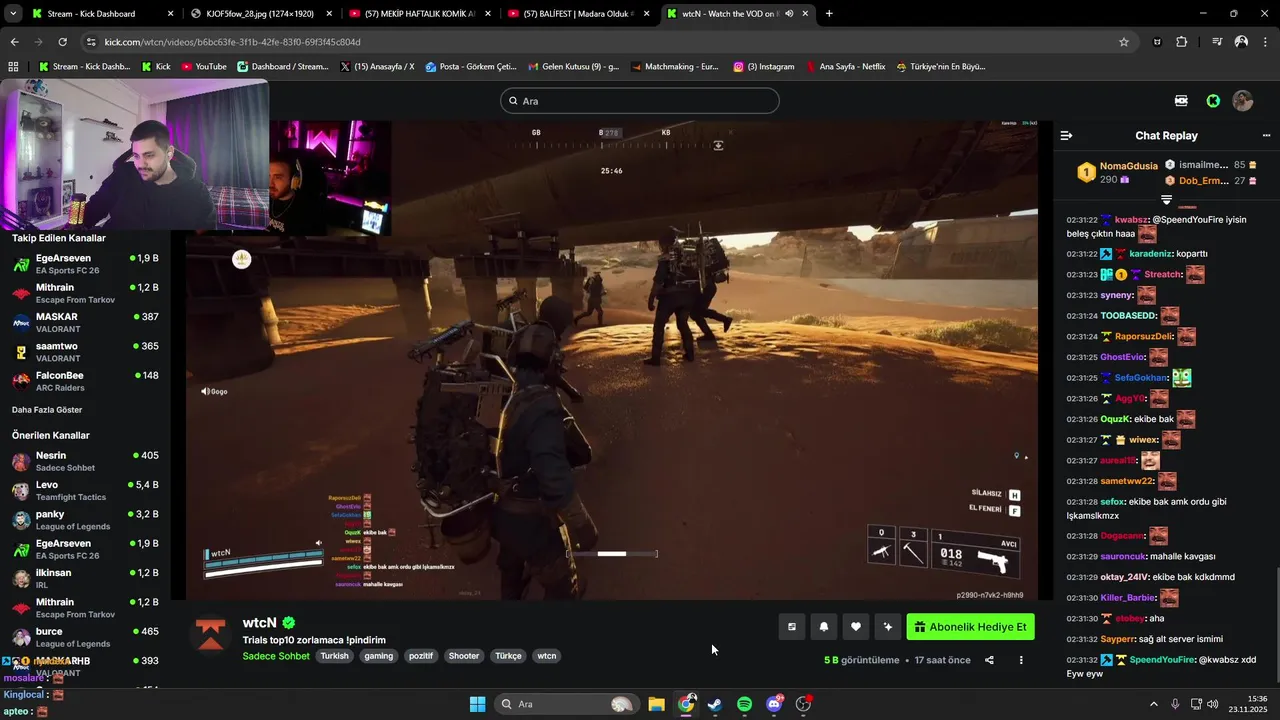Screen dimensions: 1280x720
Task: Open the wtcN channel avatar
Action: pyautogui.click(x=210, y=634)
